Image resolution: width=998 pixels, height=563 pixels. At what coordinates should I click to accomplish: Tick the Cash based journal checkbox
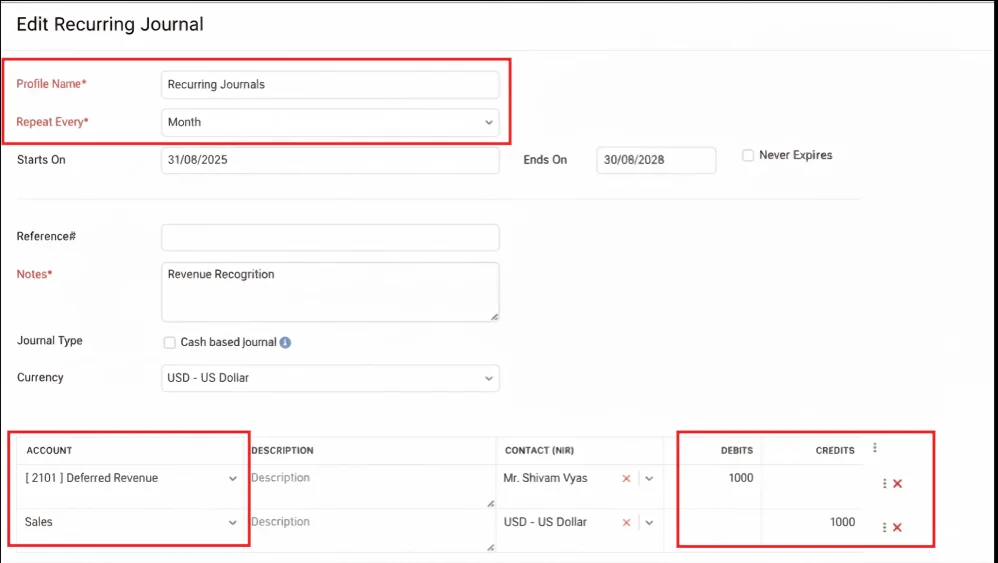pos(170,342)
